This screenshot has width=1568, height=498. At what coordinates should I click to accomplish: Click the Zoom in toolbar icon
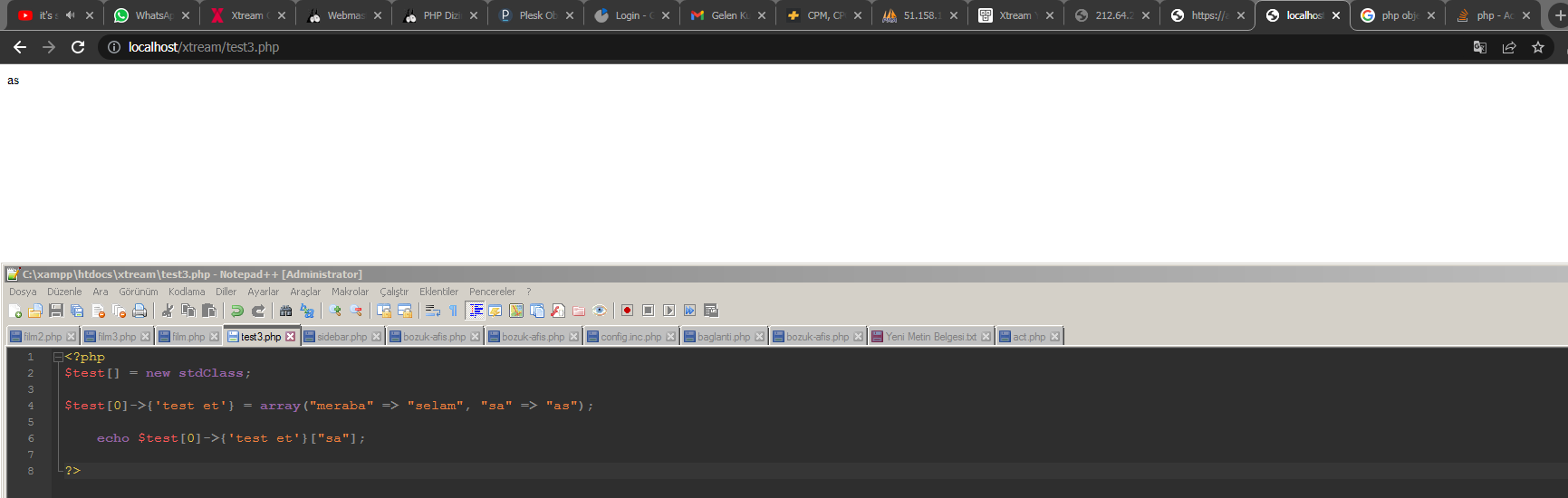click(x=335, y=311)
